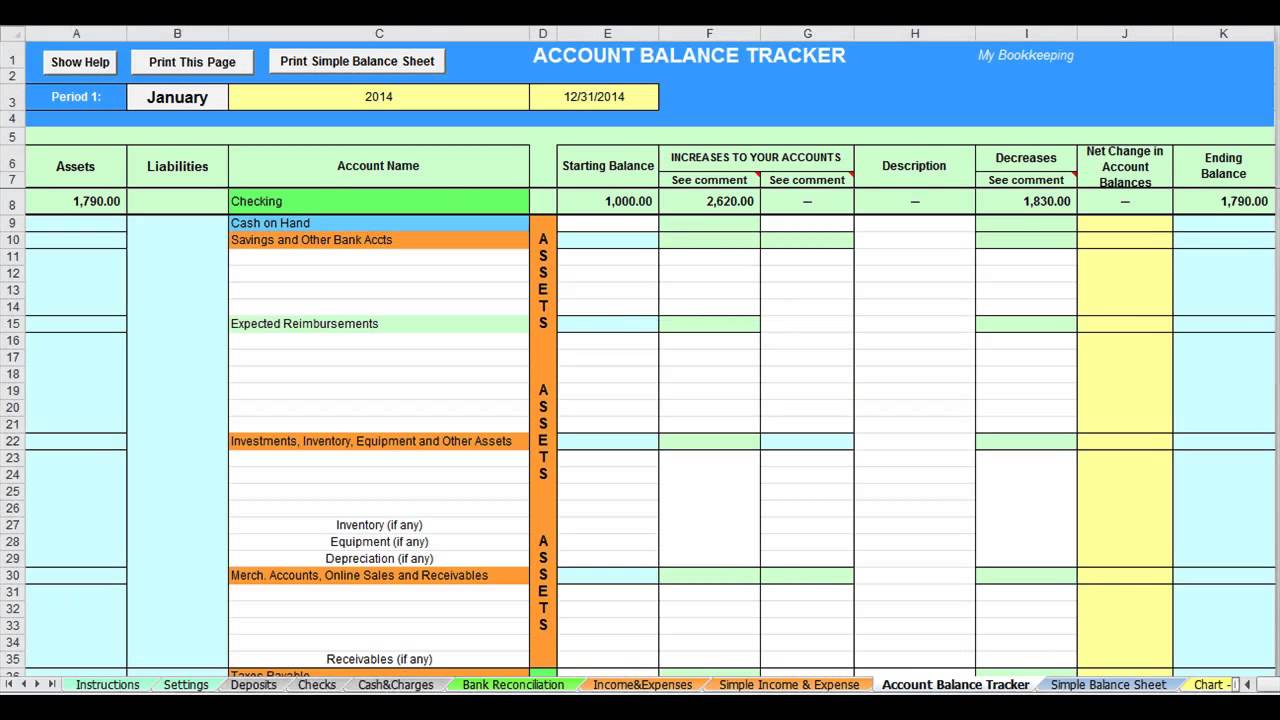
Task: Select the Inventory (if any) cell
Action: click(378, 525)
